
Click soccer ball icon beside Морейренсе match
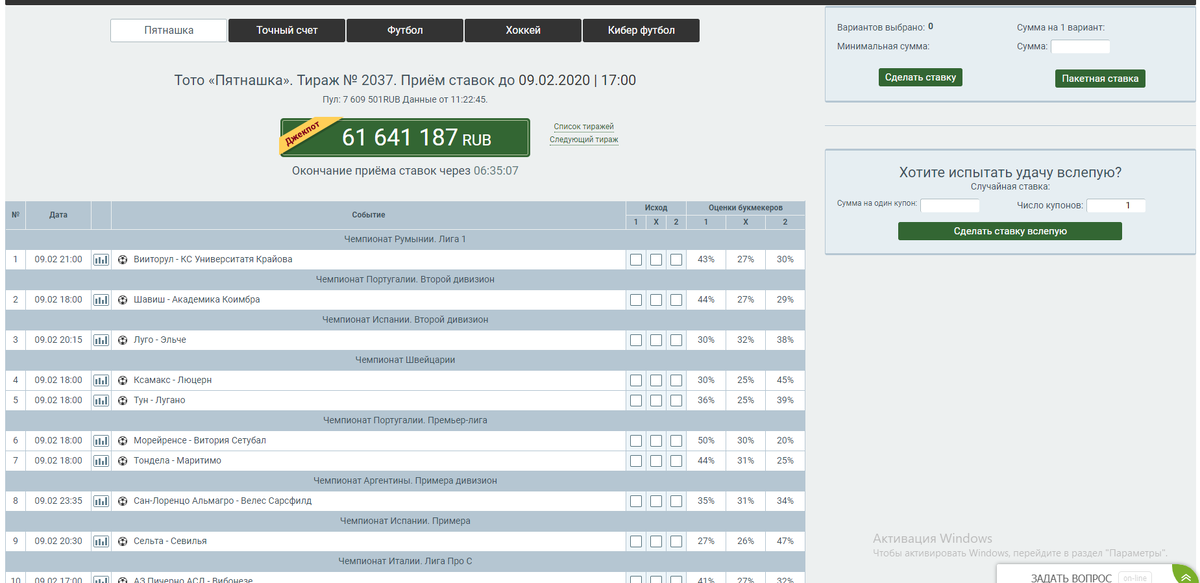point(123,440)
